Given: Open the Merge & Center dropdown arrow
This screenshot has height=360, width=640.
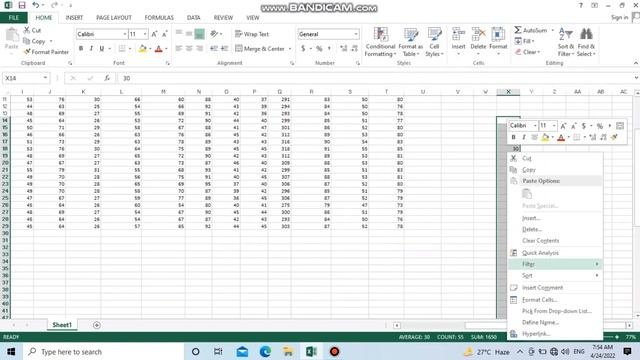Looking at the screenshot, I should pos(290,49).
